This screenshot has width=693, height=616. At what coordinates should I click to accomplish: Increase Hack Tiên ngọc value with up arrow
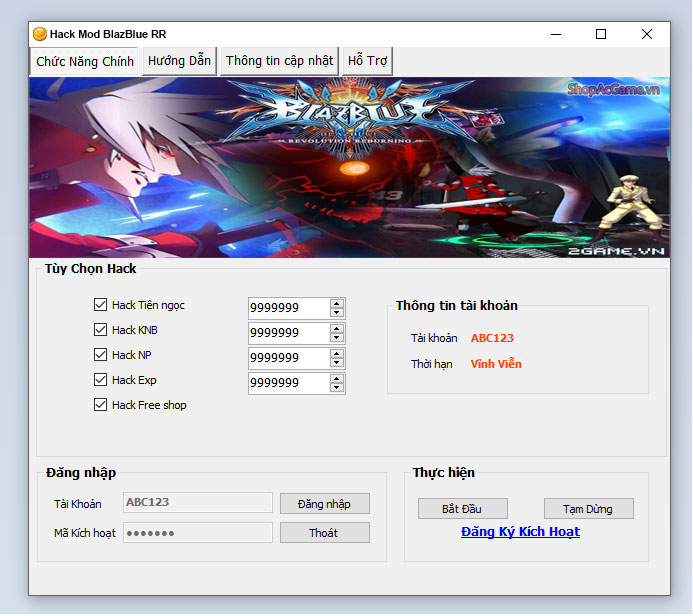[337, 304]
